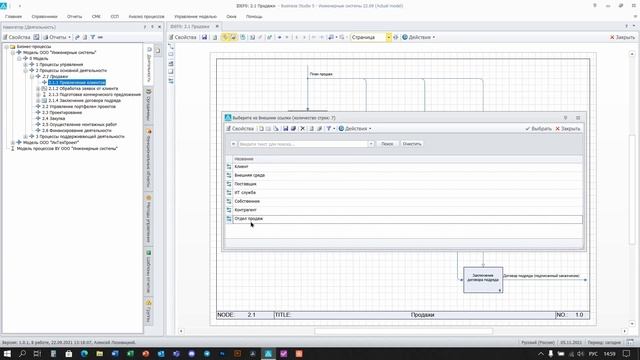The image size is (640, 360).
Task: Open the Действия menu in the diagram toolbar
Action: [x=418, y=37]
